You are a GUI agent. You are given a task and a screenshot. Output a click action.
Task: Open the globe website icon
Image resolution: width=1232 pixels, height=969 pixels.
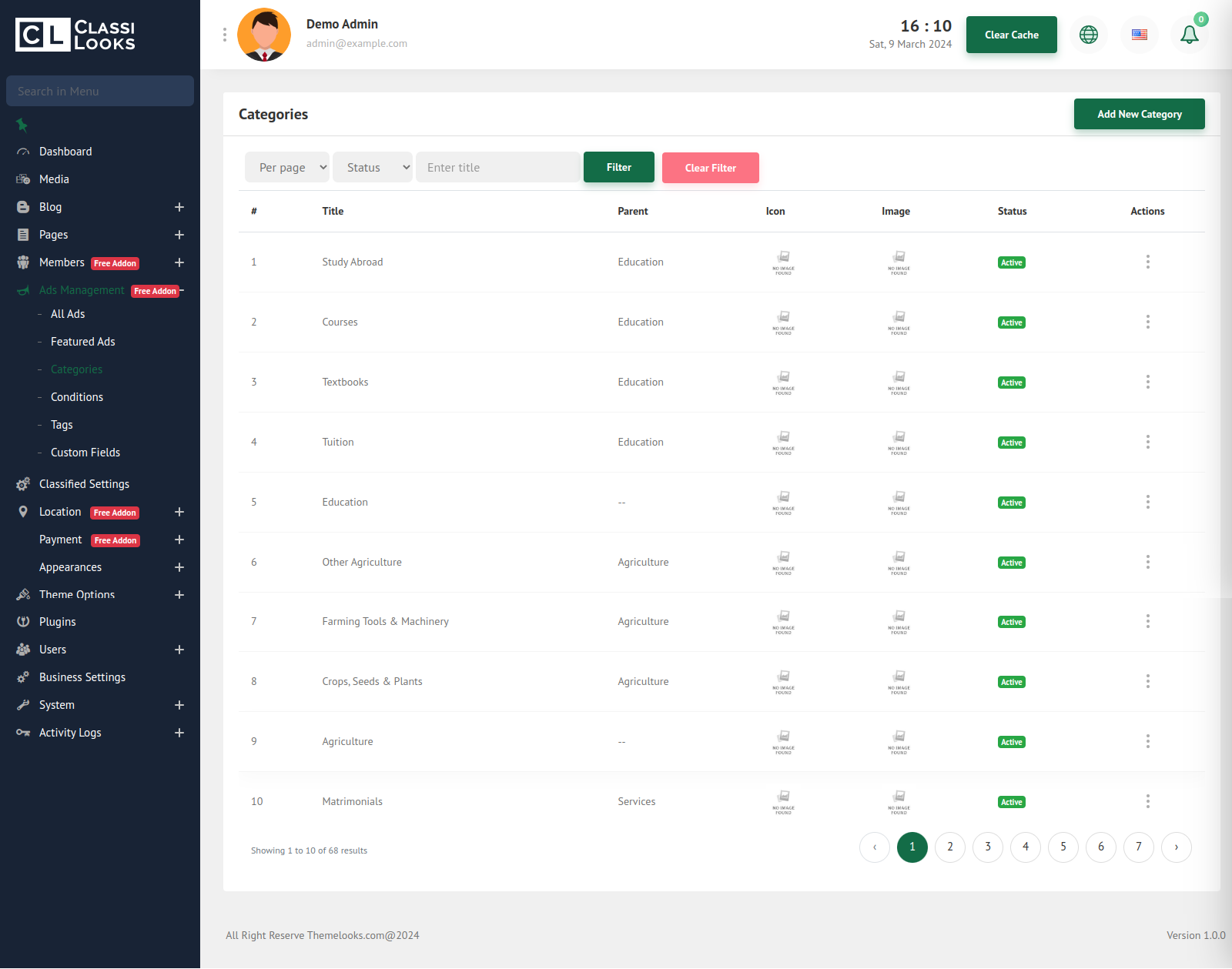point(1088,35)
